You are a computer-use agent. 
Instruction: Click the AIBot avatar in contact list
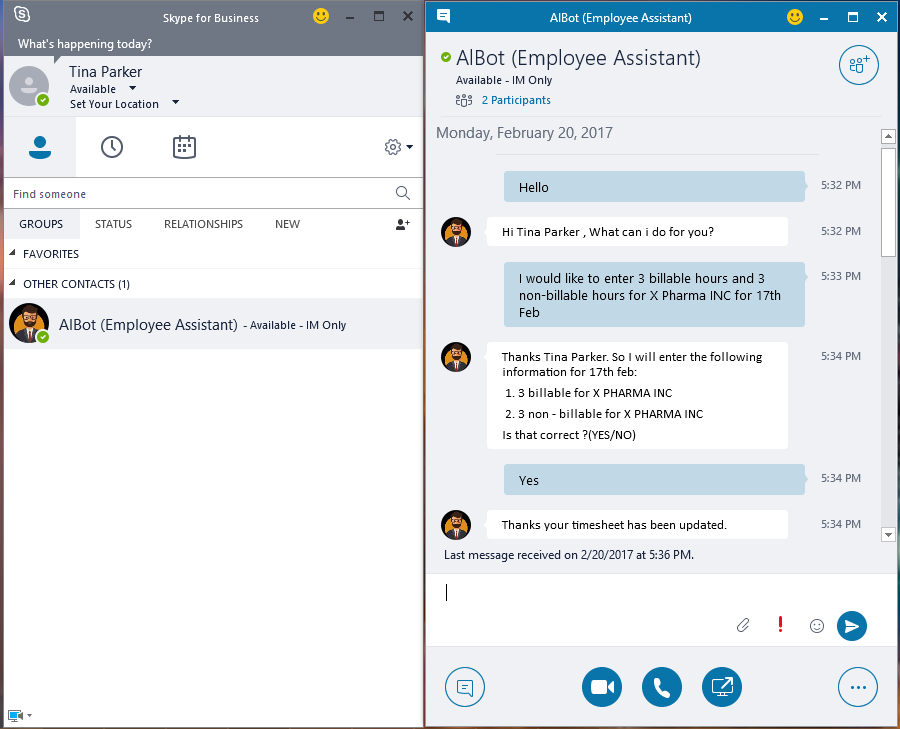tap(29, 323)
